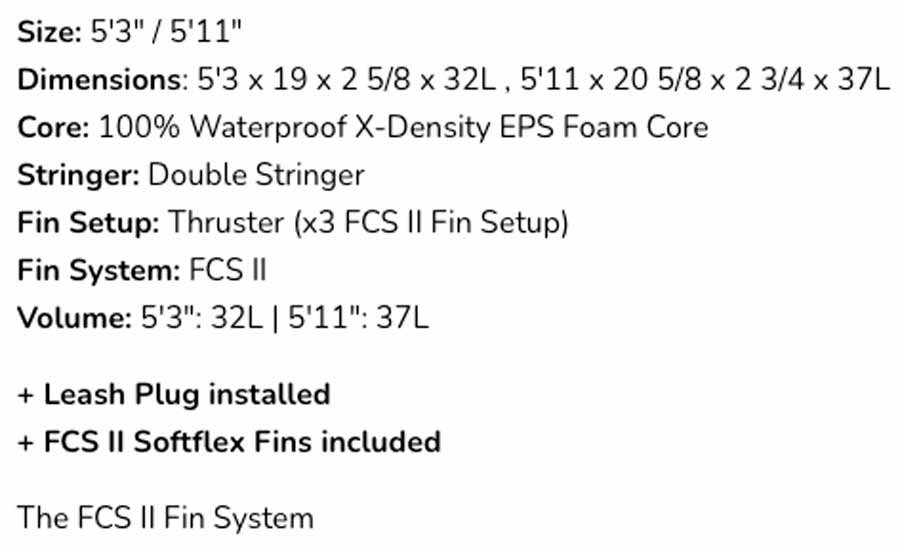This screenshot has height=553, width=900.
Task: Click the Fin System label
Action: pos(99,270)
